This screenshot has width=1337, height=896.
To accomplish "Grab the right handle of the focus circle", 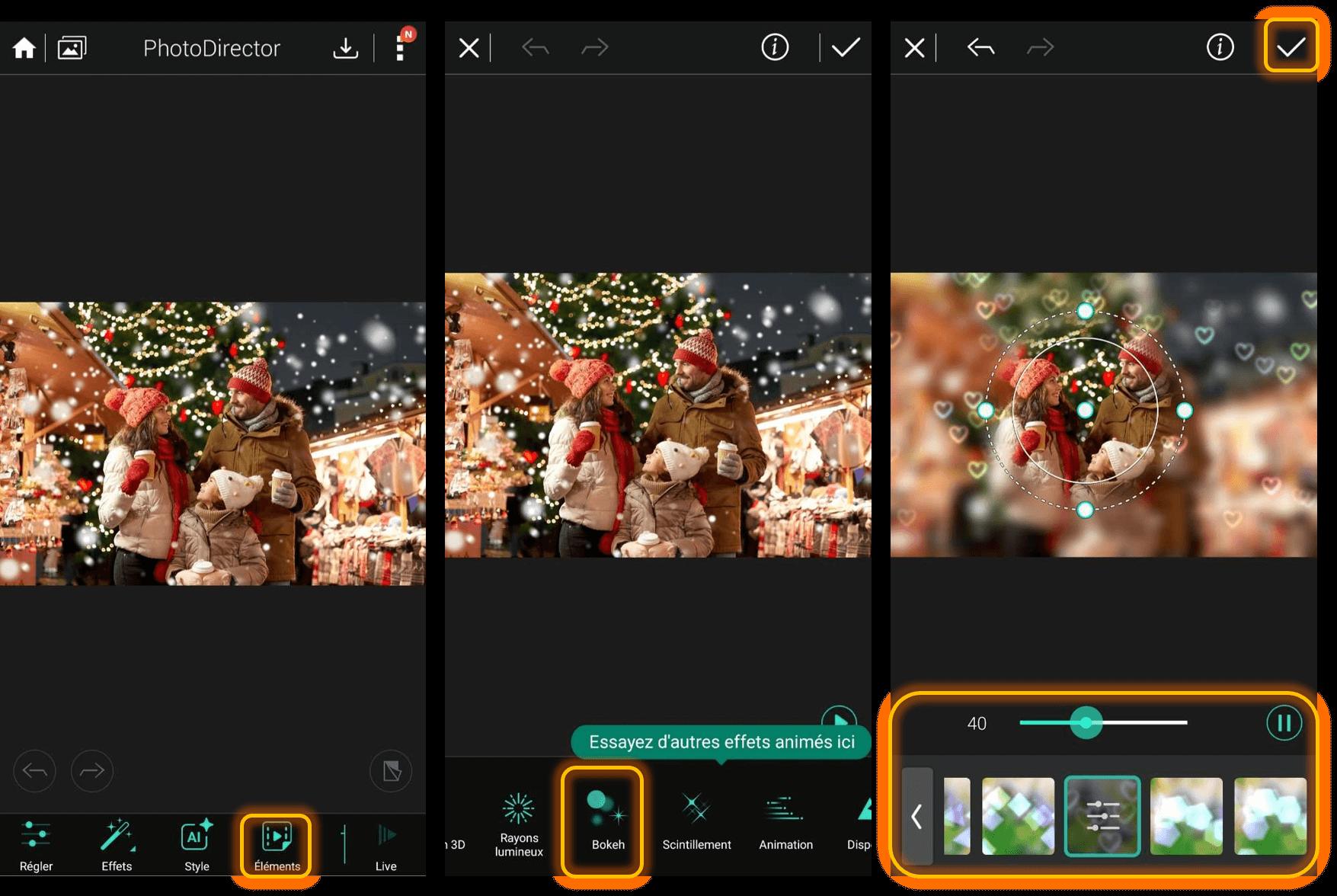I will coord(1185,411).
